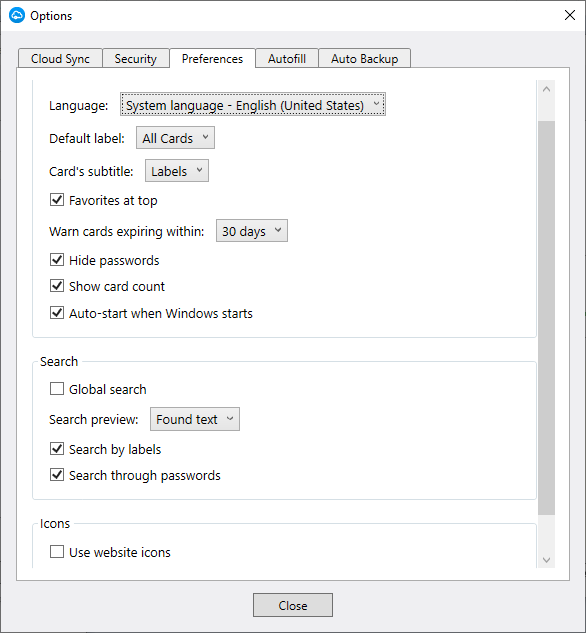Close the Options window with X
Viewport: 586px width, 633px height.
tap(570, 15)
